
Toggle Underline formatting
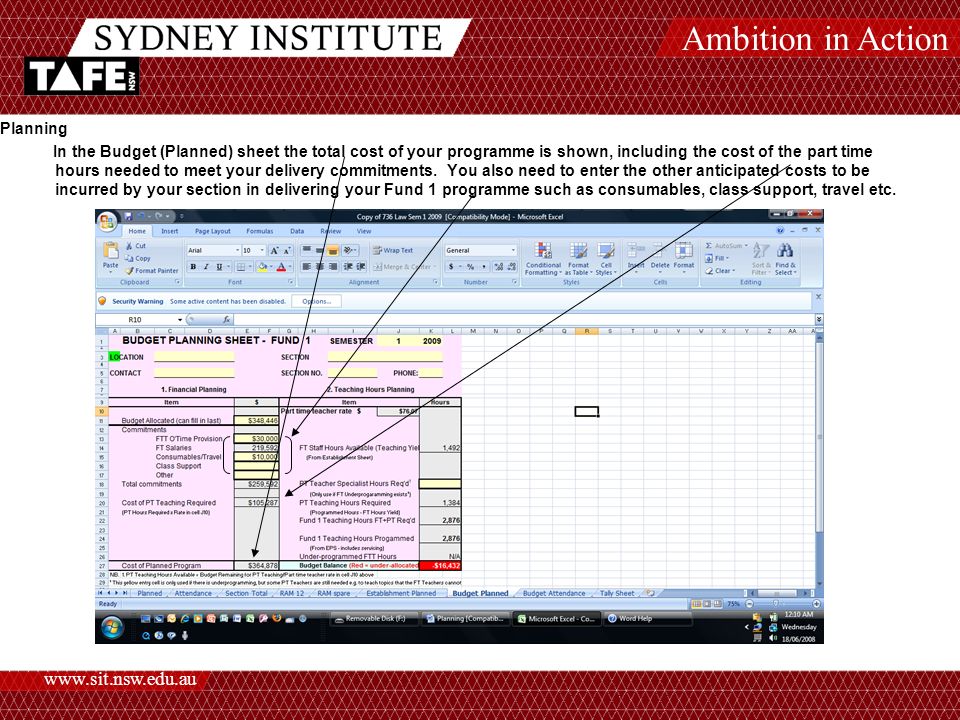point(219,267)
